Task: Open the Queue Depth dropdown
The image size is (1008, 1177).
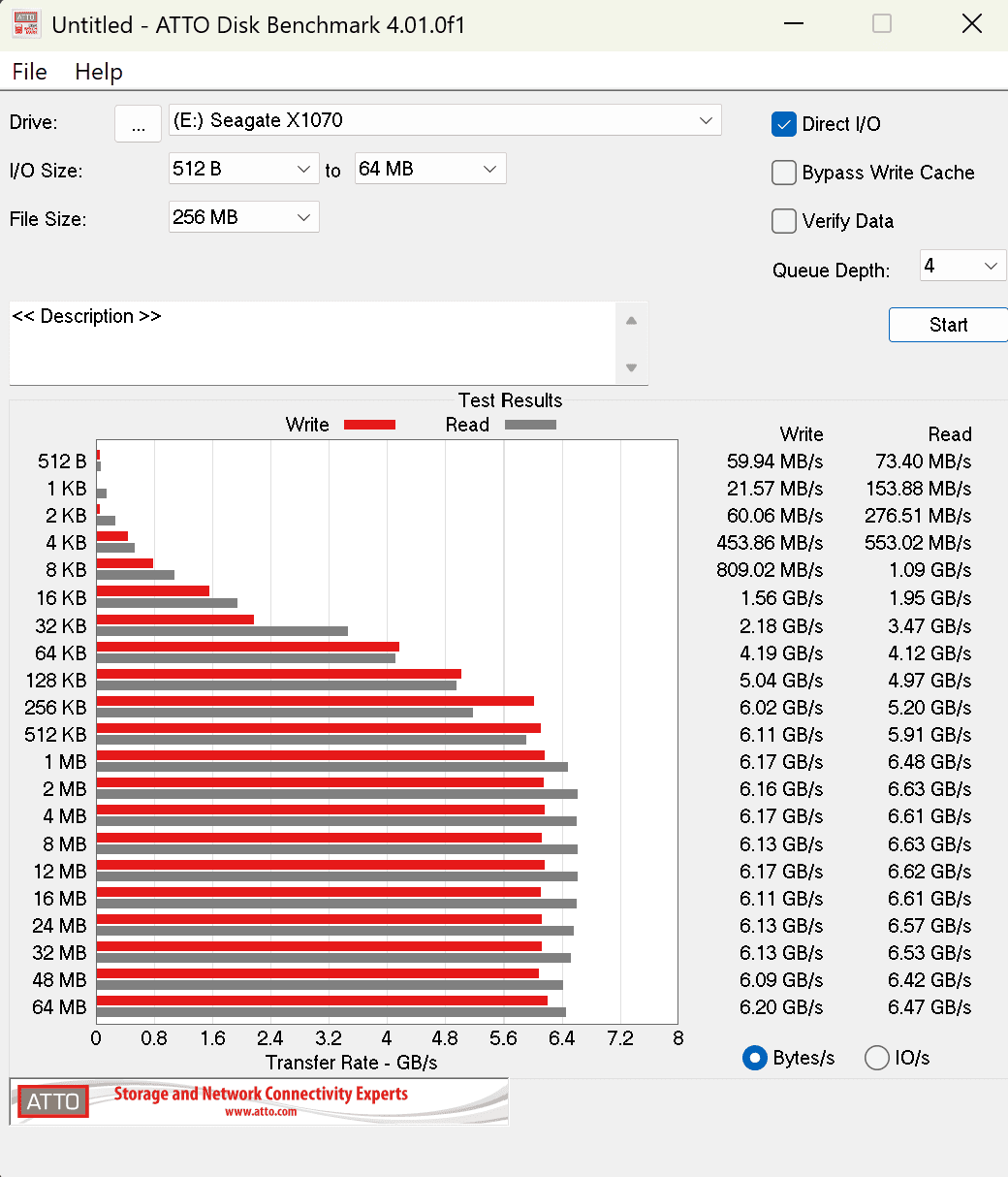Action: (963, 266)
